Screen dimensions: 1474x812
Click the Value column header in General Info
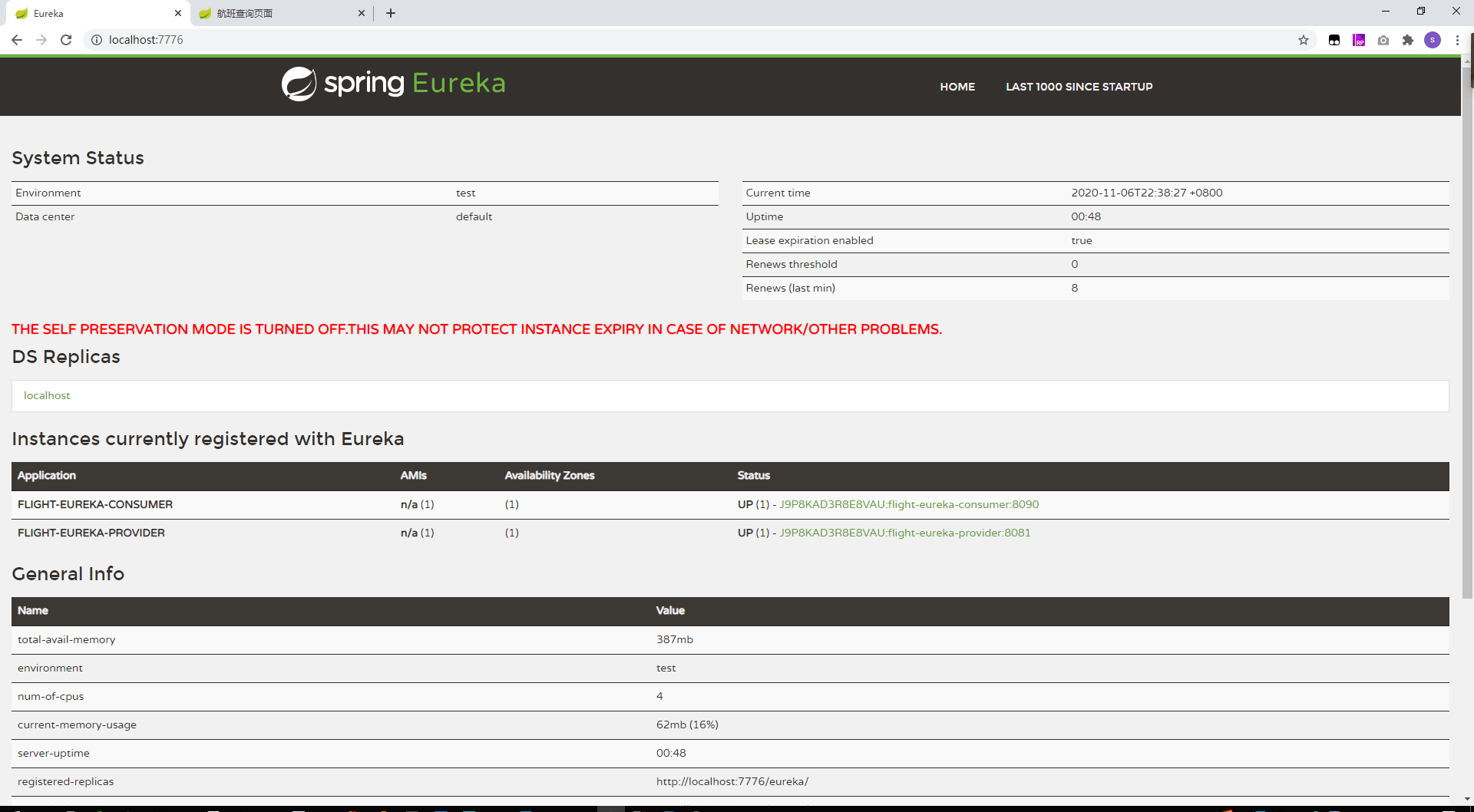[x=670, y=611]
